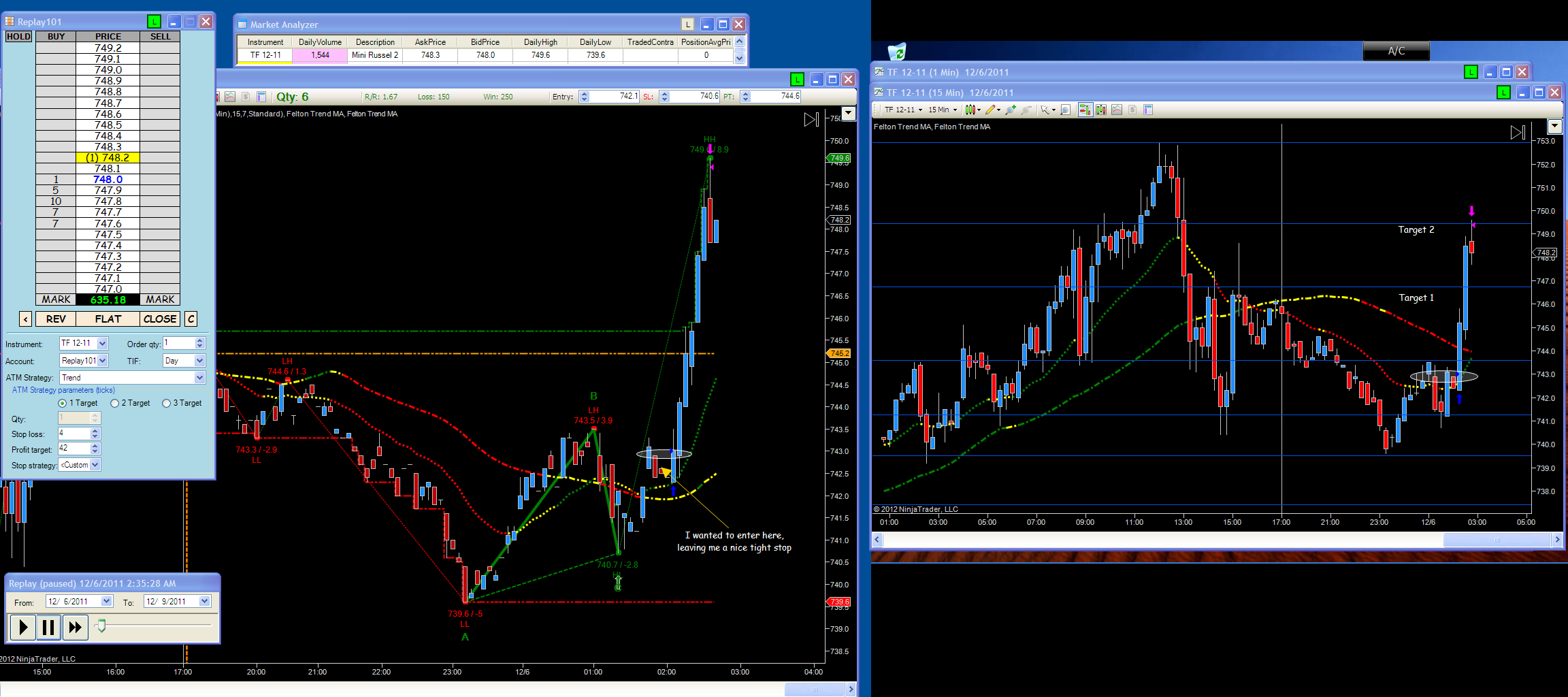This screenshot has height=697, width=1568.
Task: Click the BidPrice column header
Action: 485,42
